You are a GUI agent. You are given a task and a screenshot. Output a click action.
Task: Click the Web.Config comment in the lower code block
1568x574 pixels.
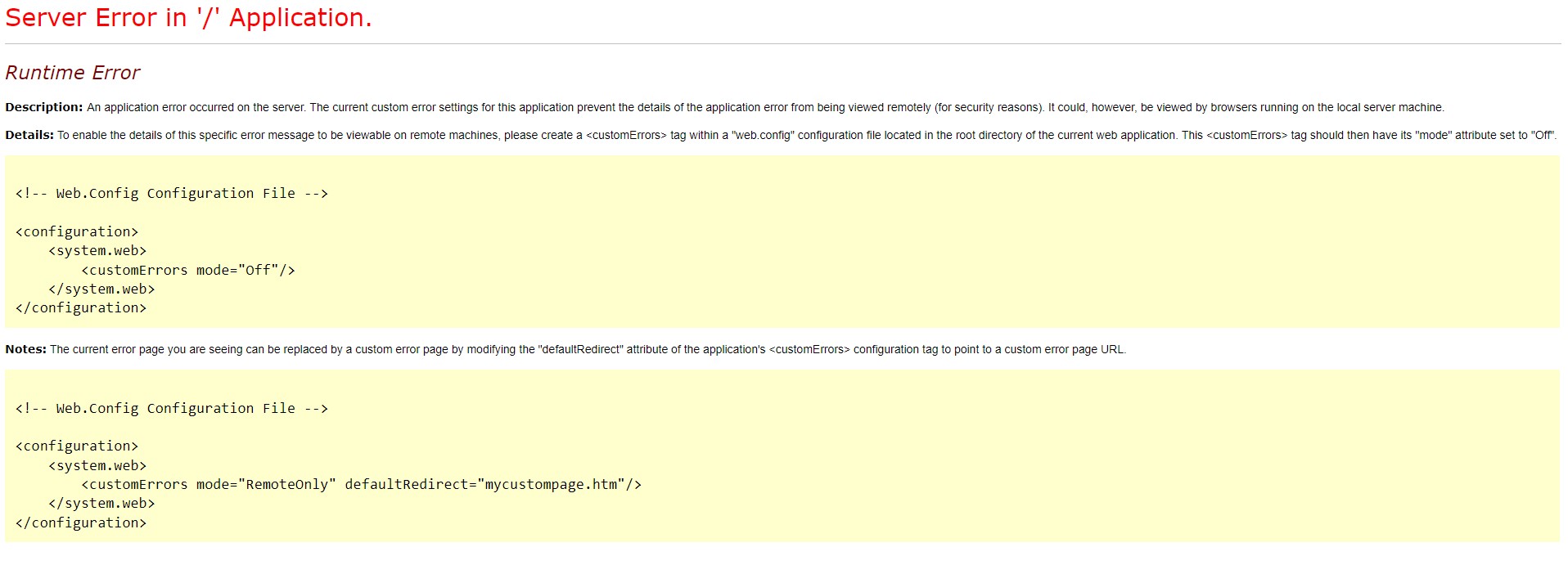[171, 408]
